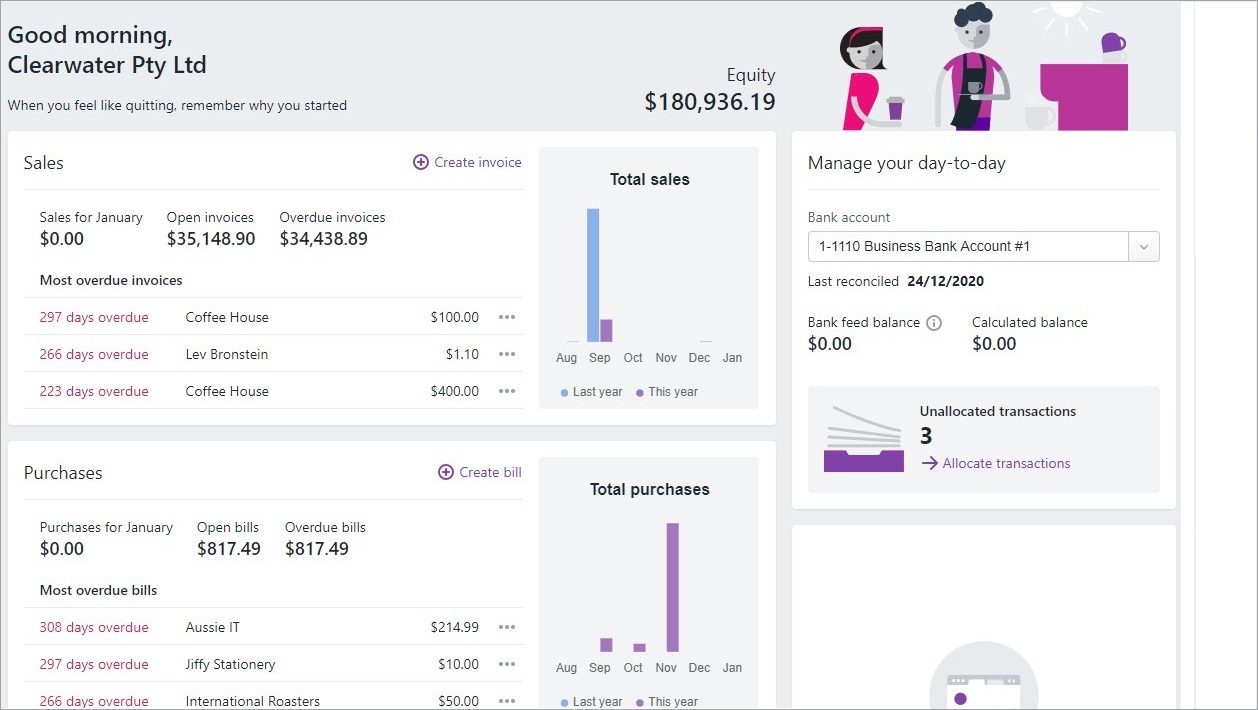Click the Aussie IT supplier name
This screenshot has height=710, width=1258.
point(213,627)
